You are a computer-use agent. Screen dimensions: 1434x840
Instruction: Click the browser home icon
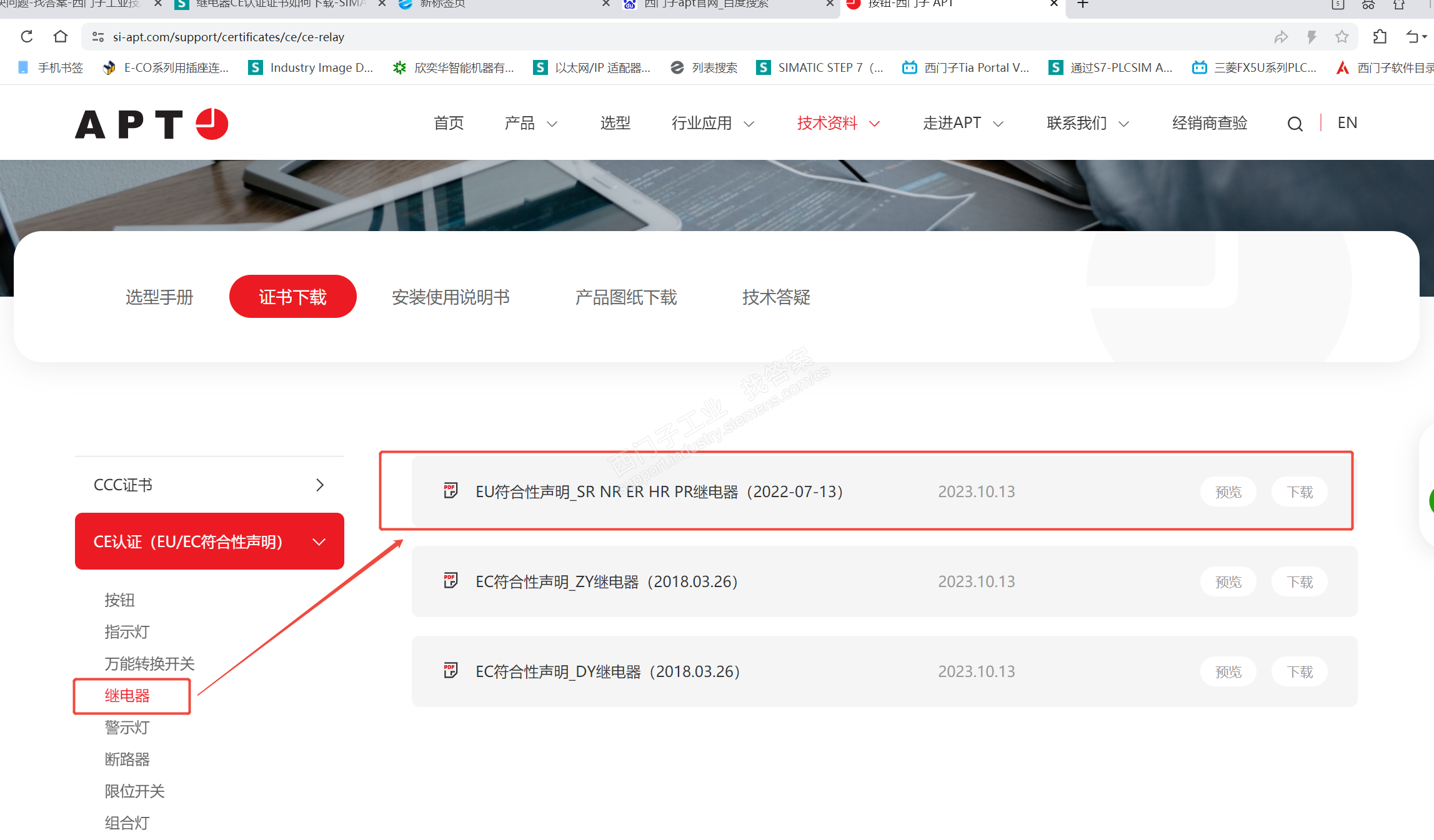click(x=60, y=37)
